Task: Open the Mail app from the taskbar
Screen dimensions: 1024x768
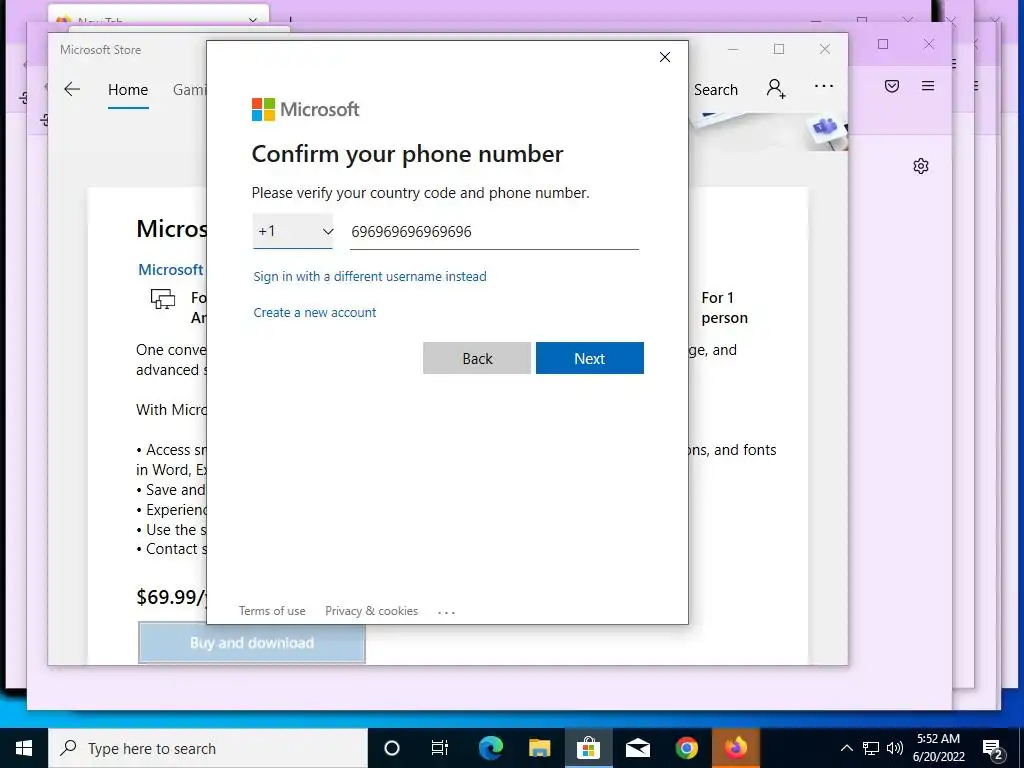Action: point(637,748)
